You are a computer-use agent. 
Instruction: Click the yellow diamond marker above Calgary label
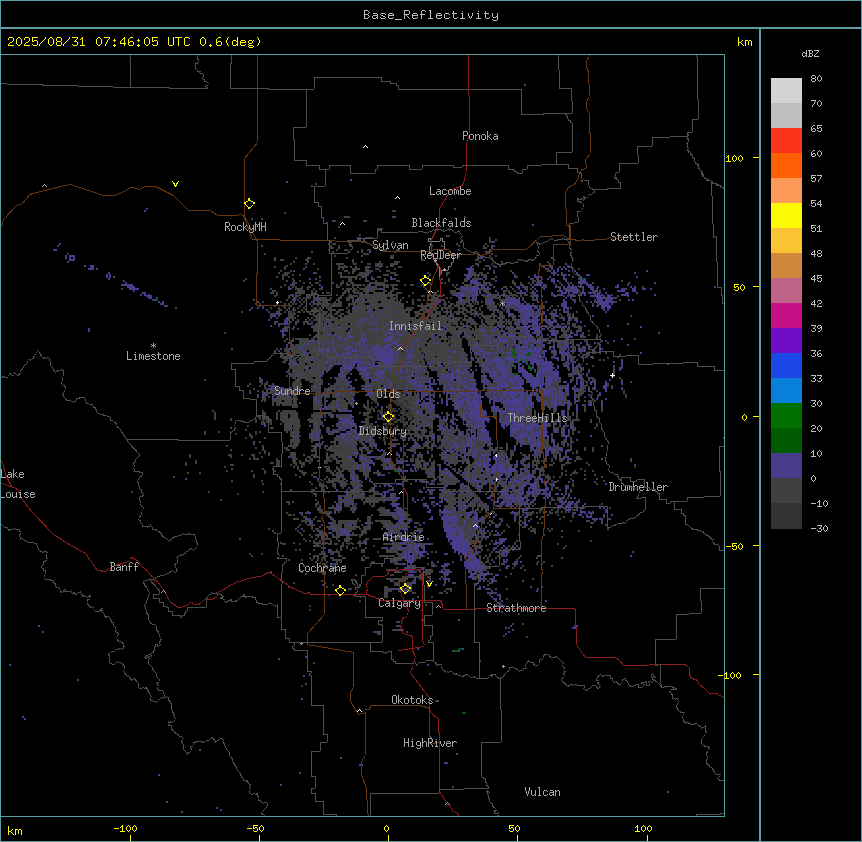point(405,589)
